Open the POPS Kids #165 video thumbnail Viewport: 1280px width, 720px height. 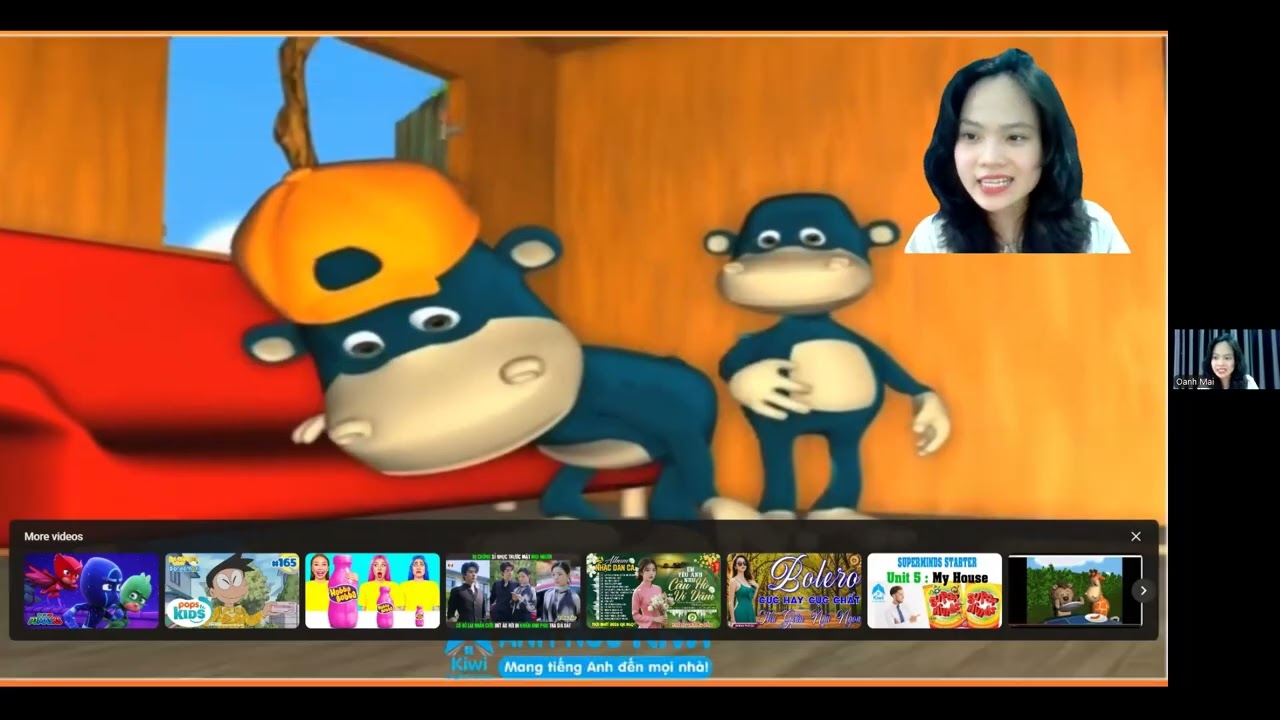[232, 591]
